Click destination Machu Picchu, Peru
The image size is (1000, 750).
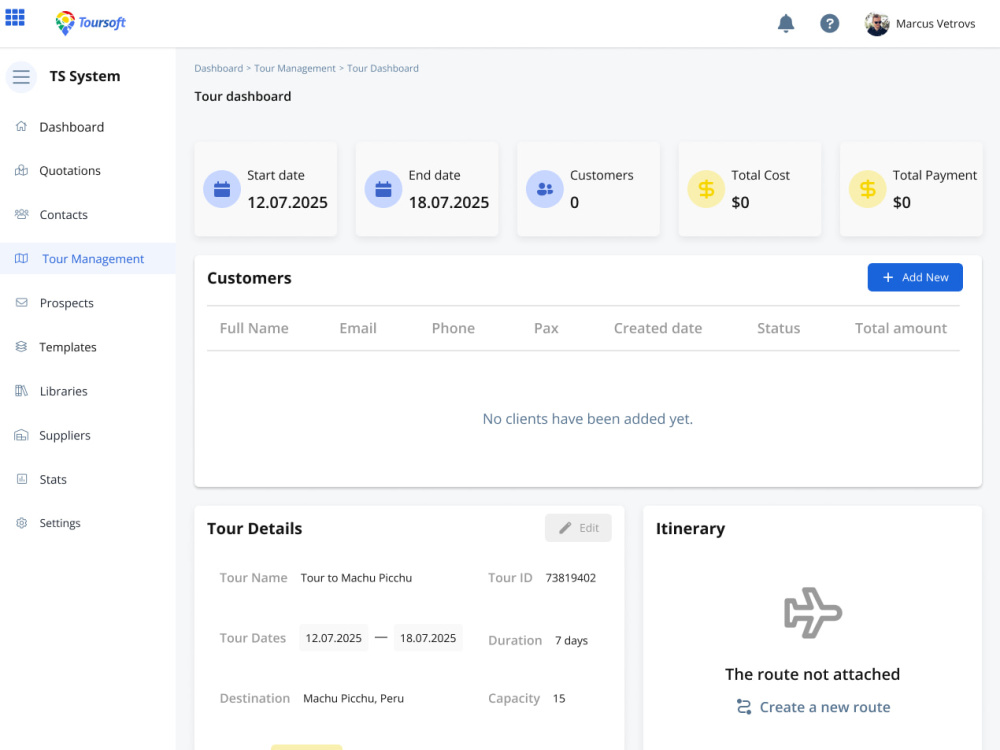click(x=353, y=698)
